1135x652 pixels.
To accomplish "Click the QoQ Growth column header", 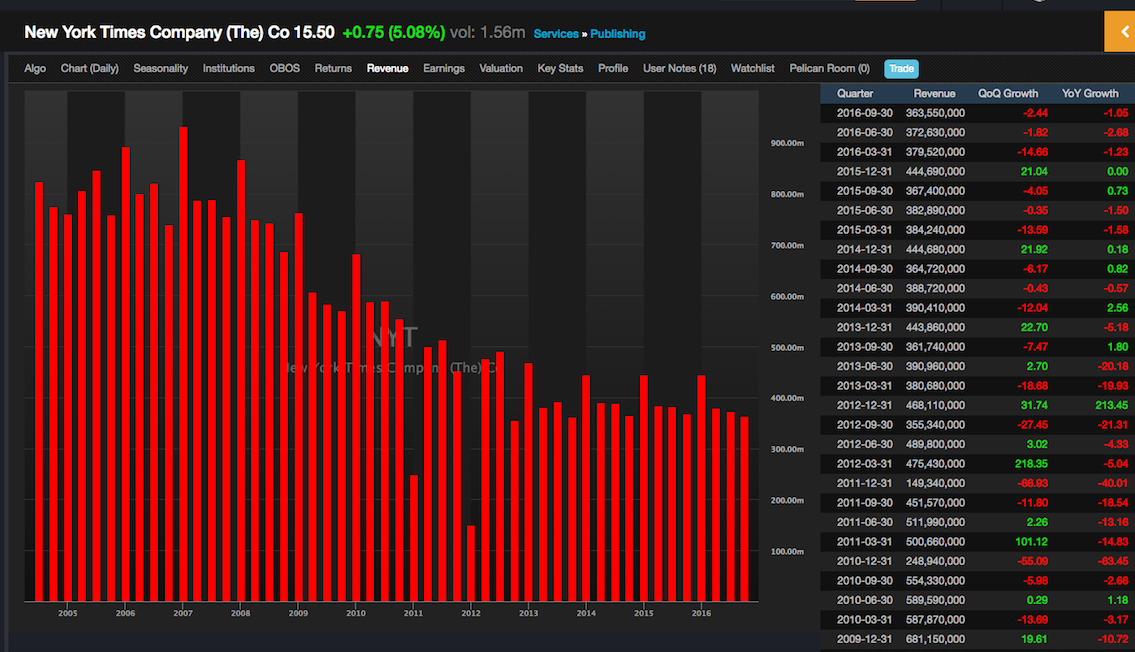I will click(1008, 93).
